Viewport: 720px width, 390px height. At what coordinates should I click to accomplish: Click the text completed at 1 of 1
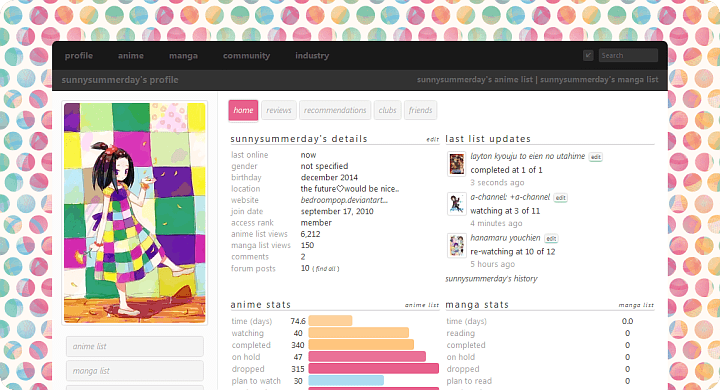coord(506,170)
